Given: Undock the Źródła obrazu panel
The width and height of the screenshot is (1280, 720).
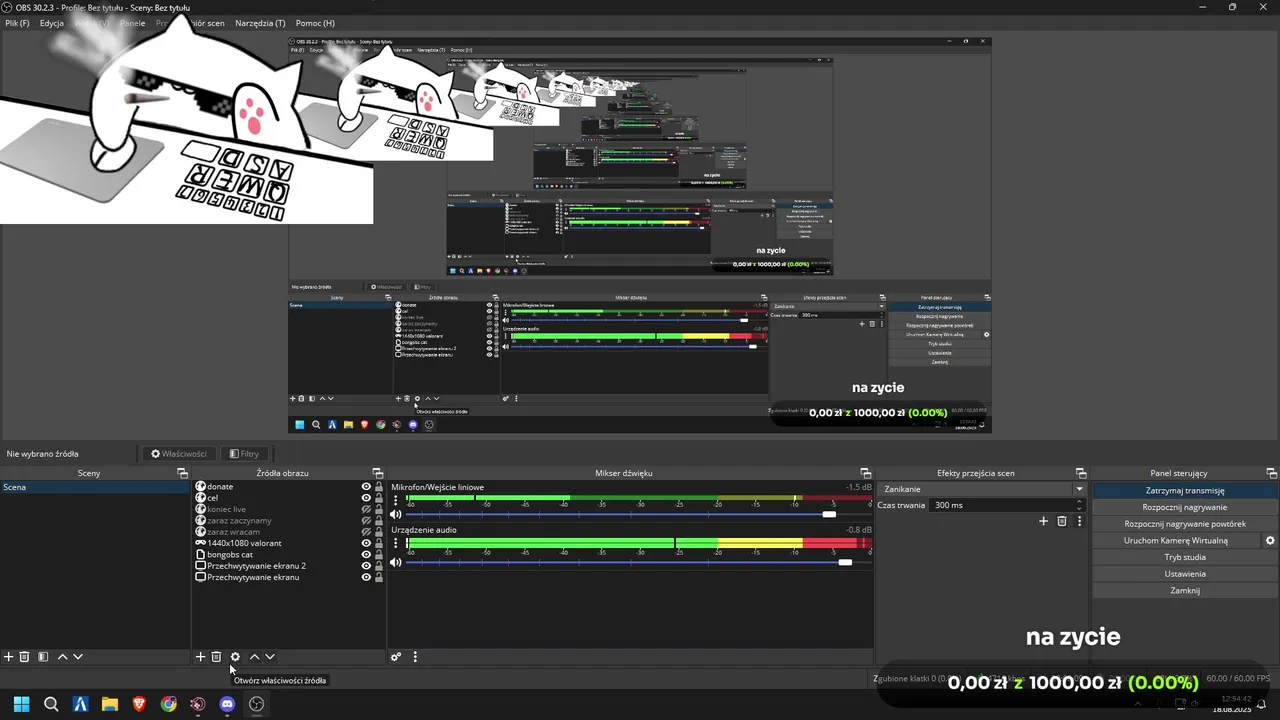Looking at the screenshot, I should pos(377,473).
